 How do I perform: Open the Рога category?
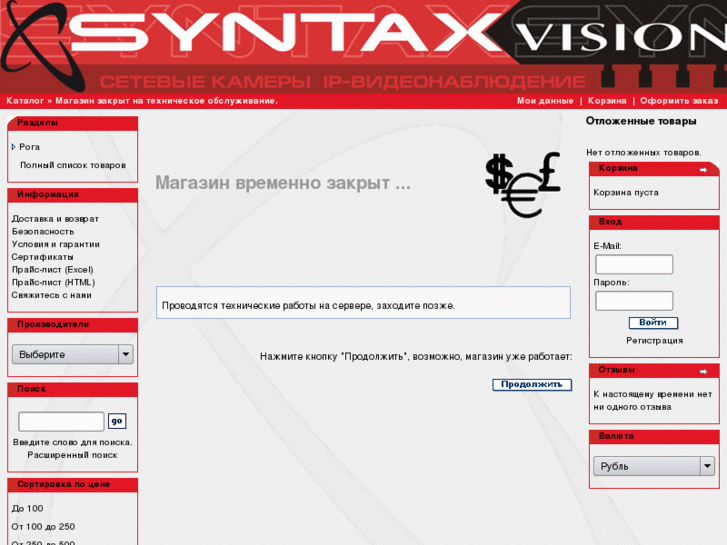click(x=29, y=147)
